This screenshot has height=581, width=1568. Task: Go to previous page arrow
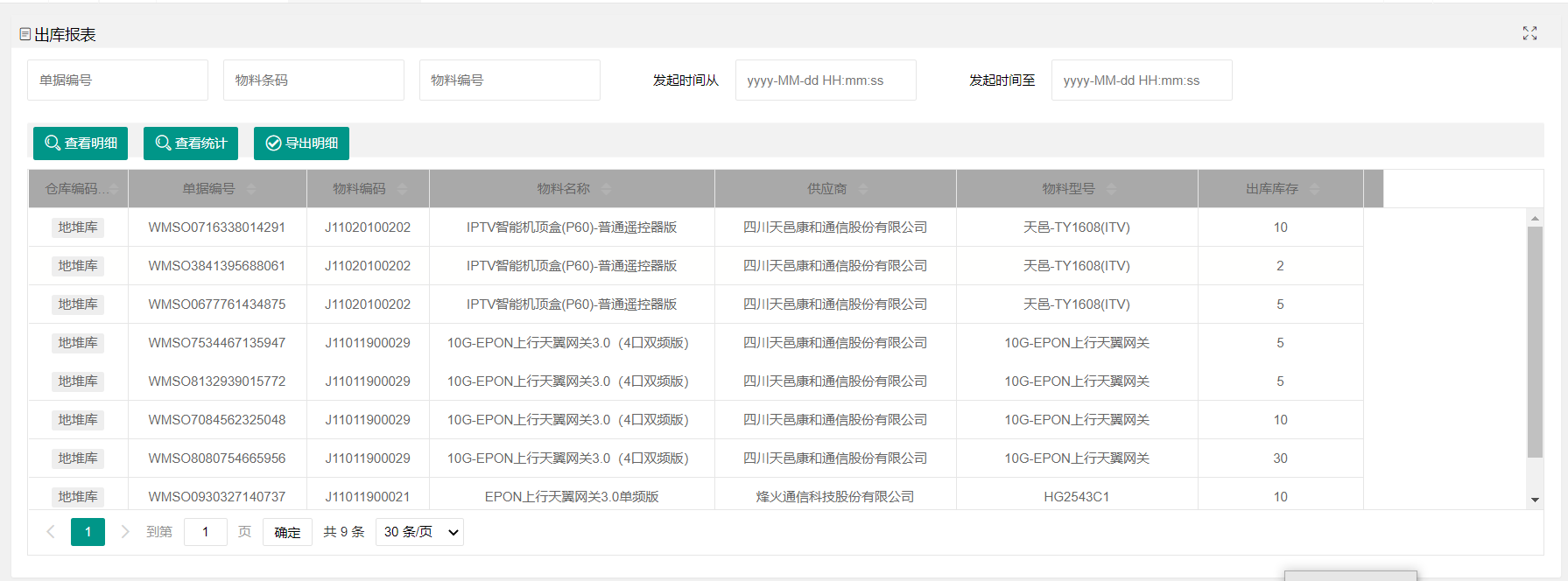click(51, 532)
